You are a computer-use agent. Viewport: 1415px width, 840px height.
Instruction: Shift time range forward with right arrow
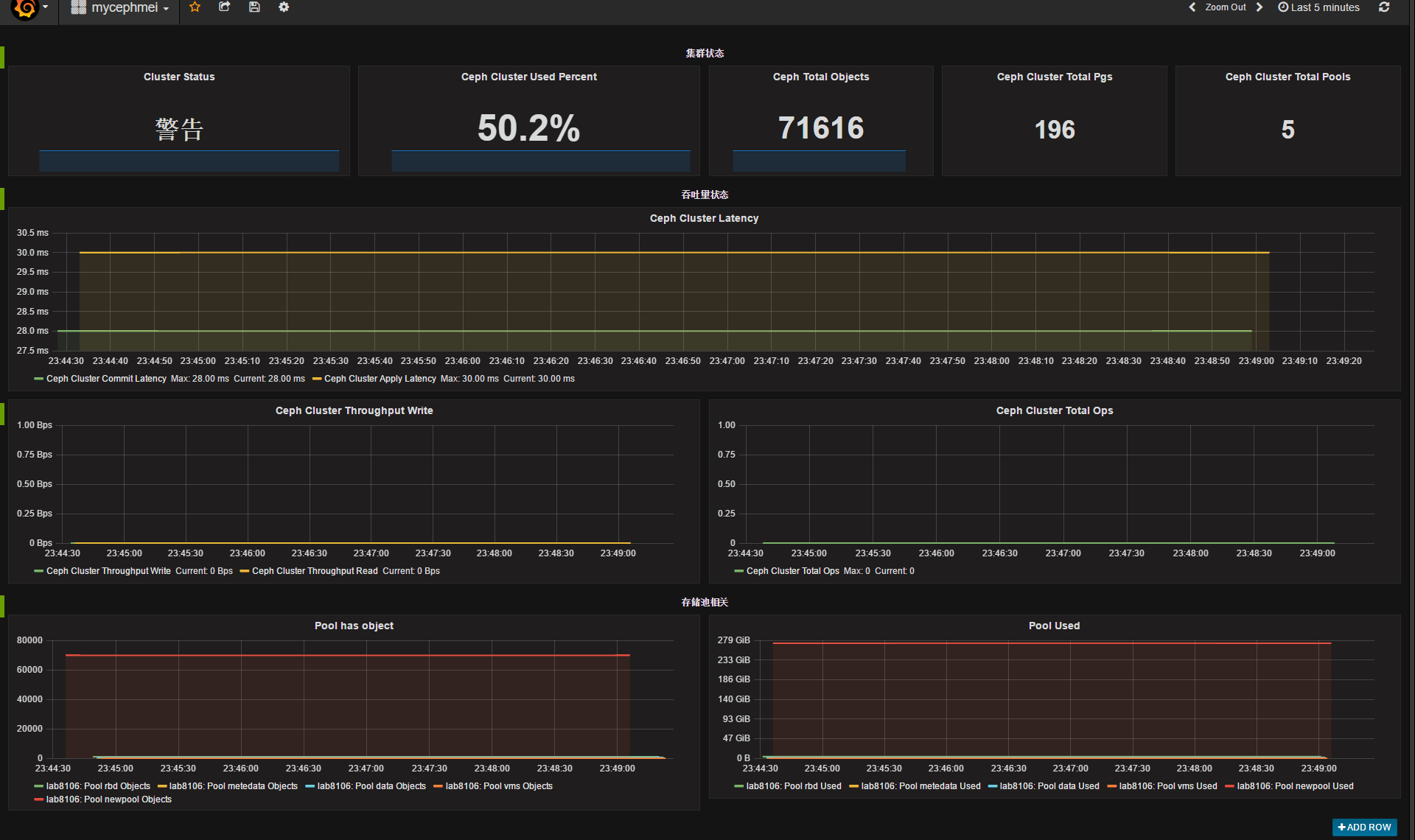1259,7
